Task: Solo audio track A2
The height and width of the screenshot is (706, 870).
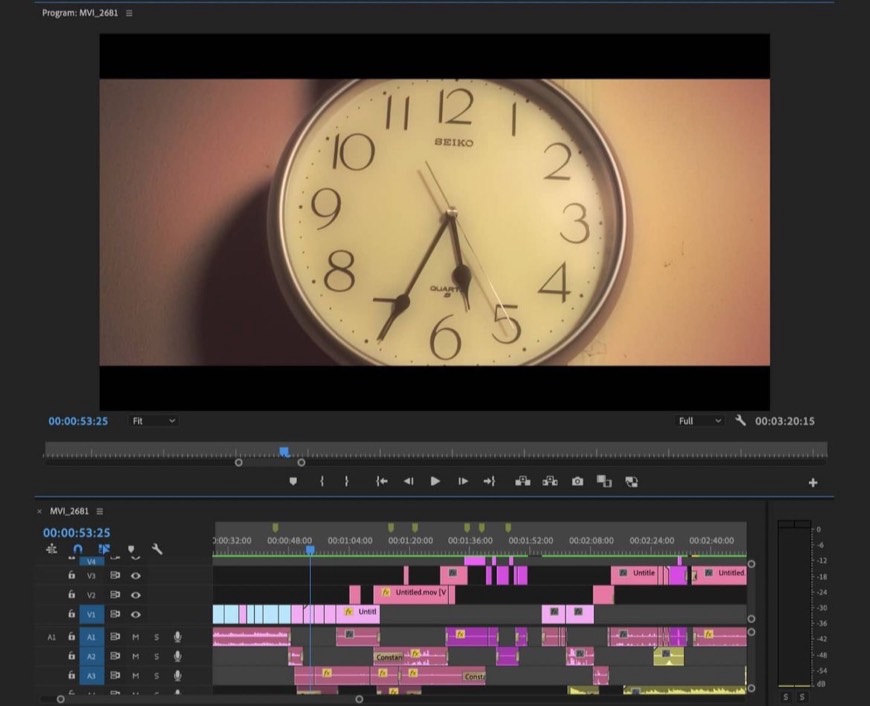Action: point(156,657)
